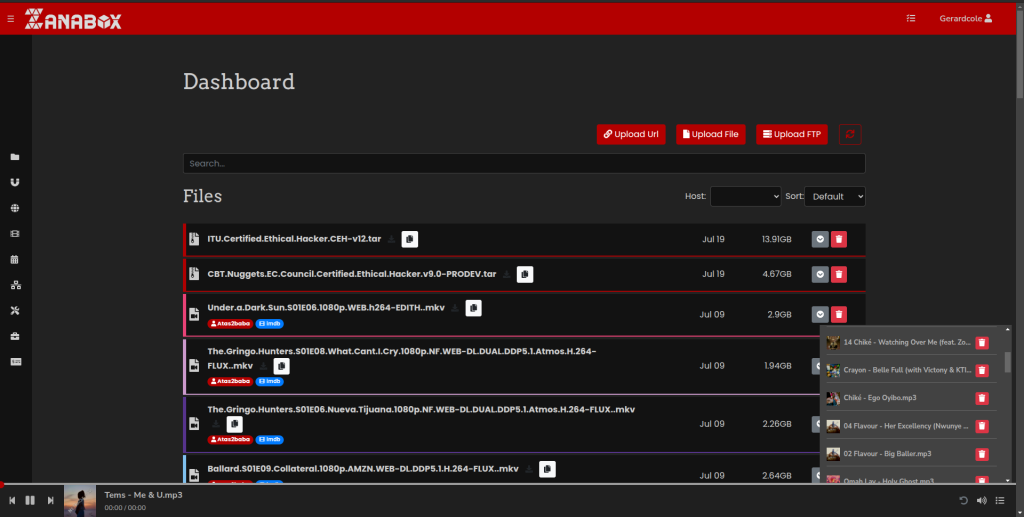Click the Zanabox logo
This screenshot has height=517, width=1024.
click(x=73, y=19)
